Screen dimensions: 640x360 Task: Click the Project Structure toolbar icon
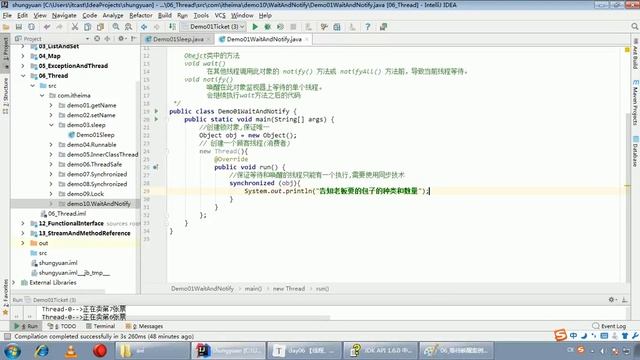point(337,27)
